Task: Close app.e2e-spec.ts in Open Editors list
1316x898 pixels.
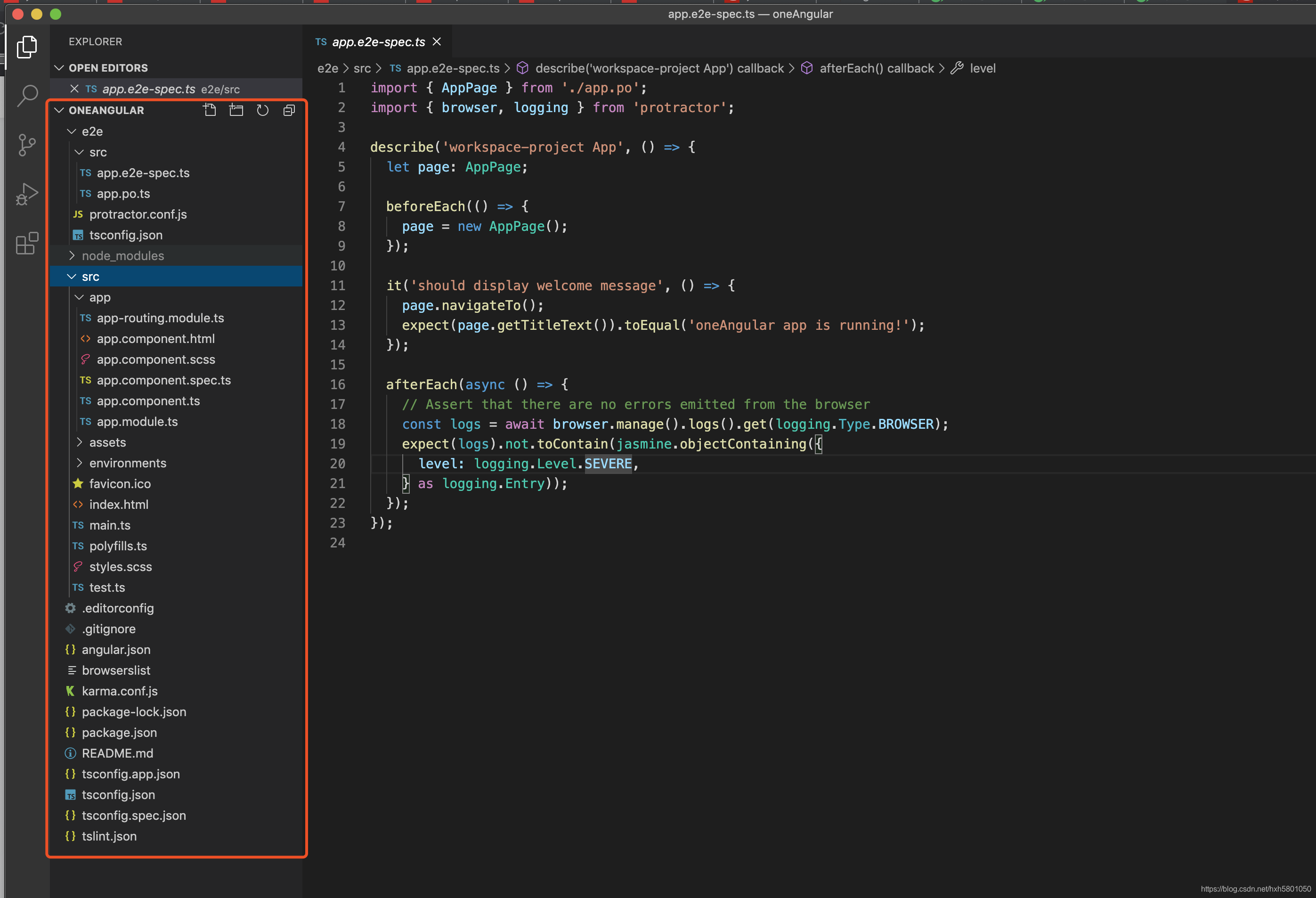Action: tap(74, 89)
